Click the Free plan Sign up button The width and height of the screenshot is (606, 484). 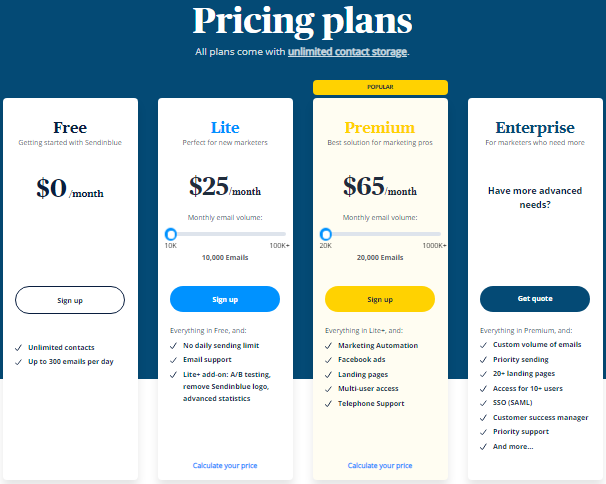click(70, 299)
